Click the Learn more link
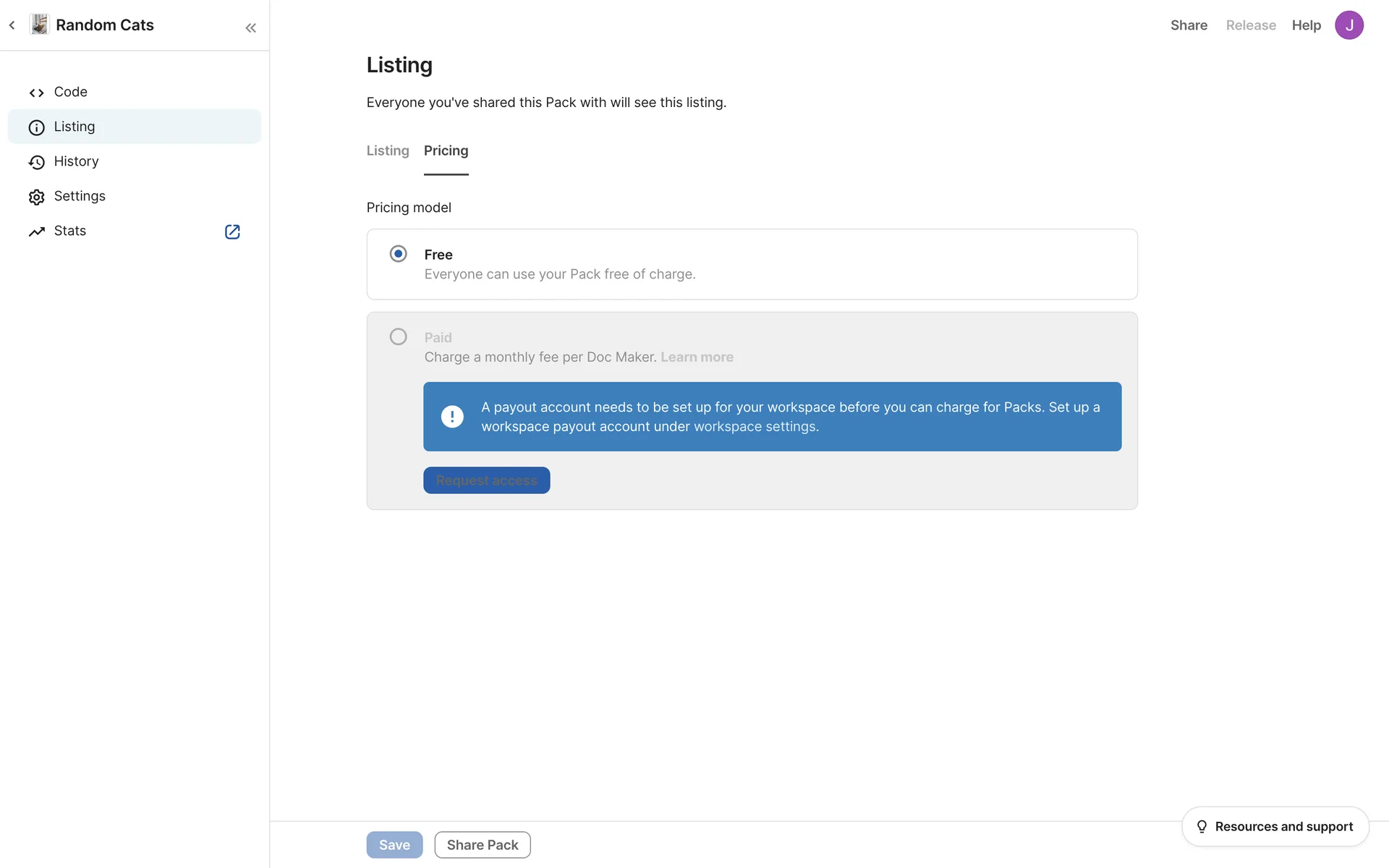Image resolution: width=1389 pixels, height=868 pixels. coord(697,357)
